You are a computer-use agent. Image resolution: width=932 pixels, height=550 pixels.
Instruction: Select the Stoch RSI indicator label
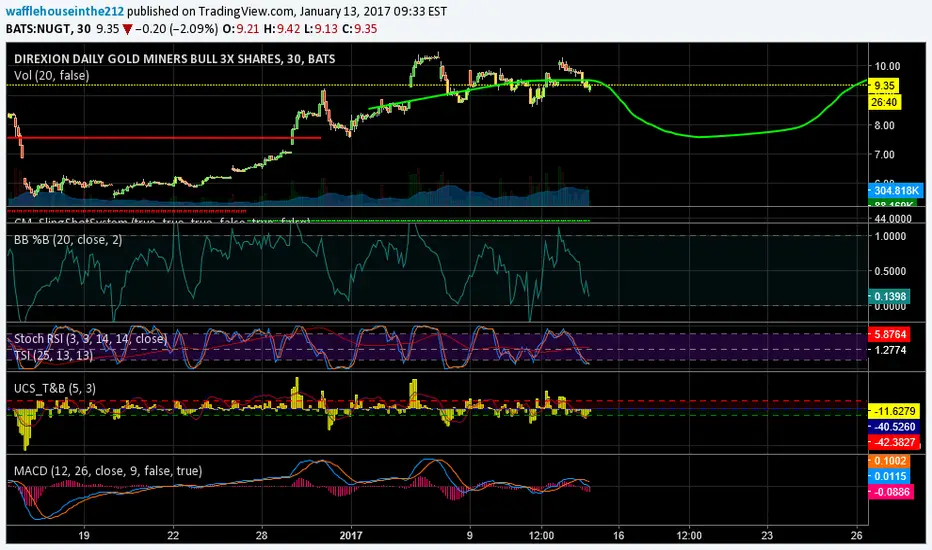pos(91,338)
